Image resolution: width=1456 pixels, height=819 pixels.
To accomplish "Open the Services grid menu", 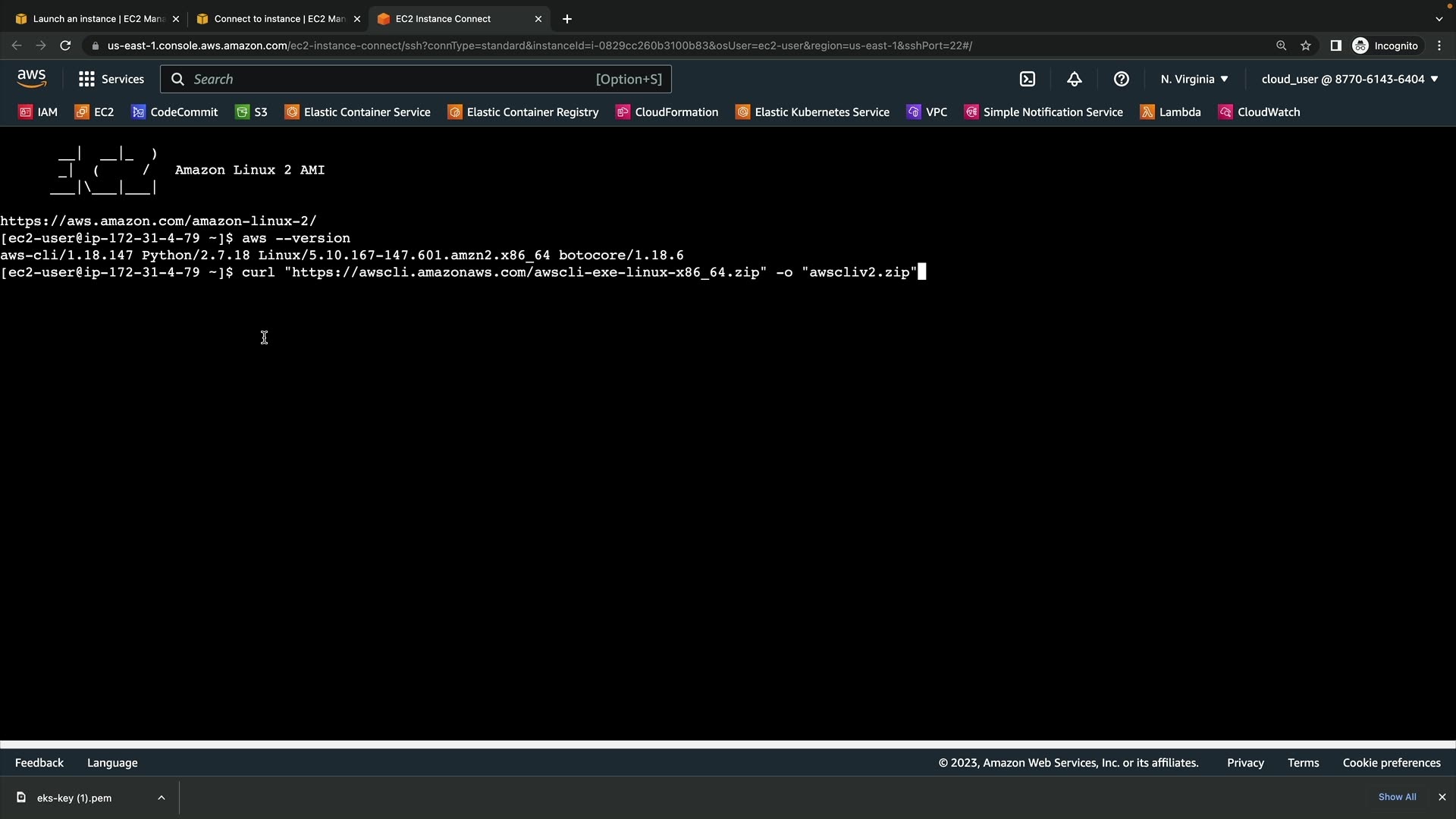I will (111, 79).
